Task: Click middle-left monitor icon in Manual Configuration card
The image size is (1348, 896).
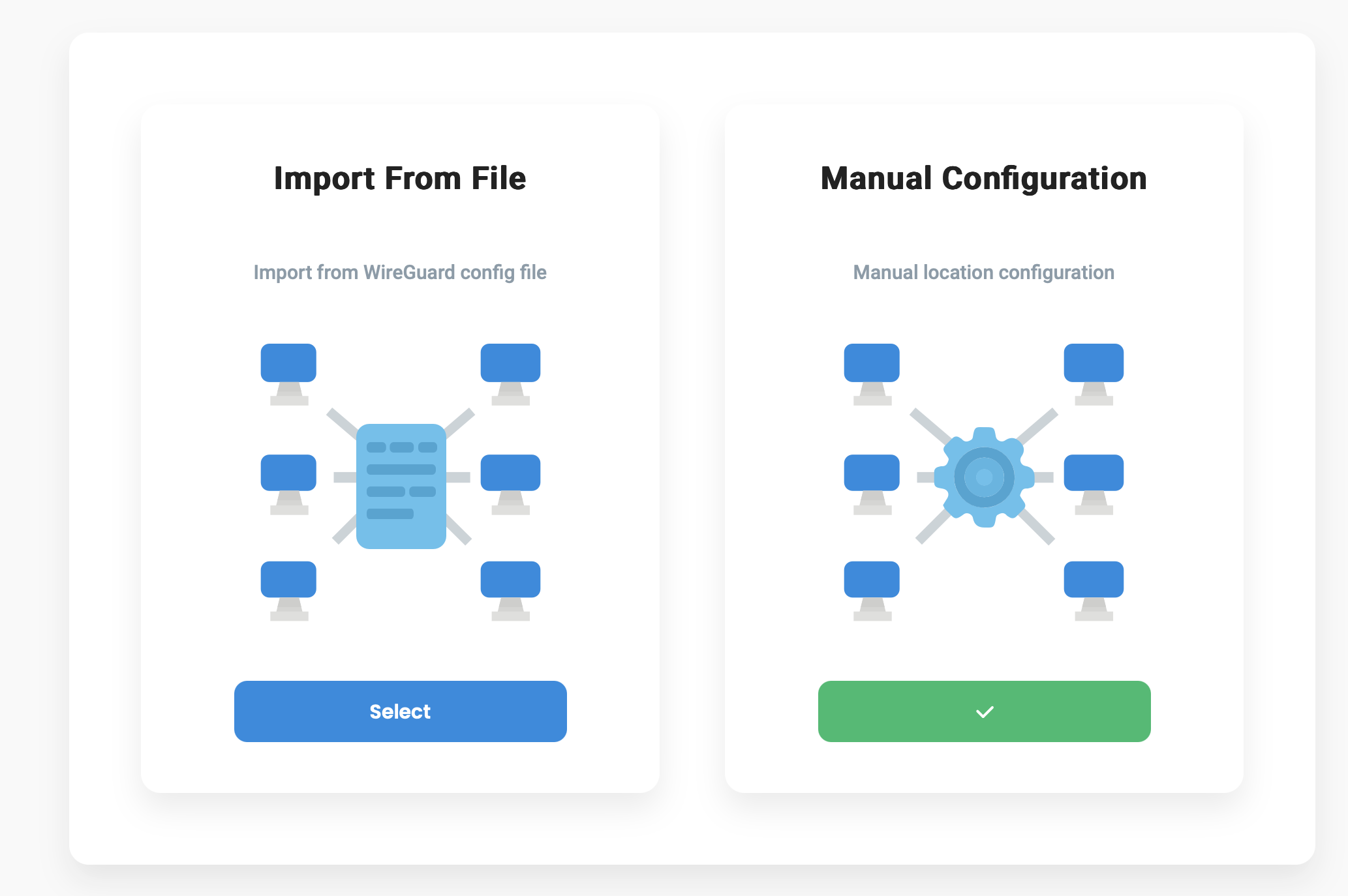Action: tap(872, 481)
